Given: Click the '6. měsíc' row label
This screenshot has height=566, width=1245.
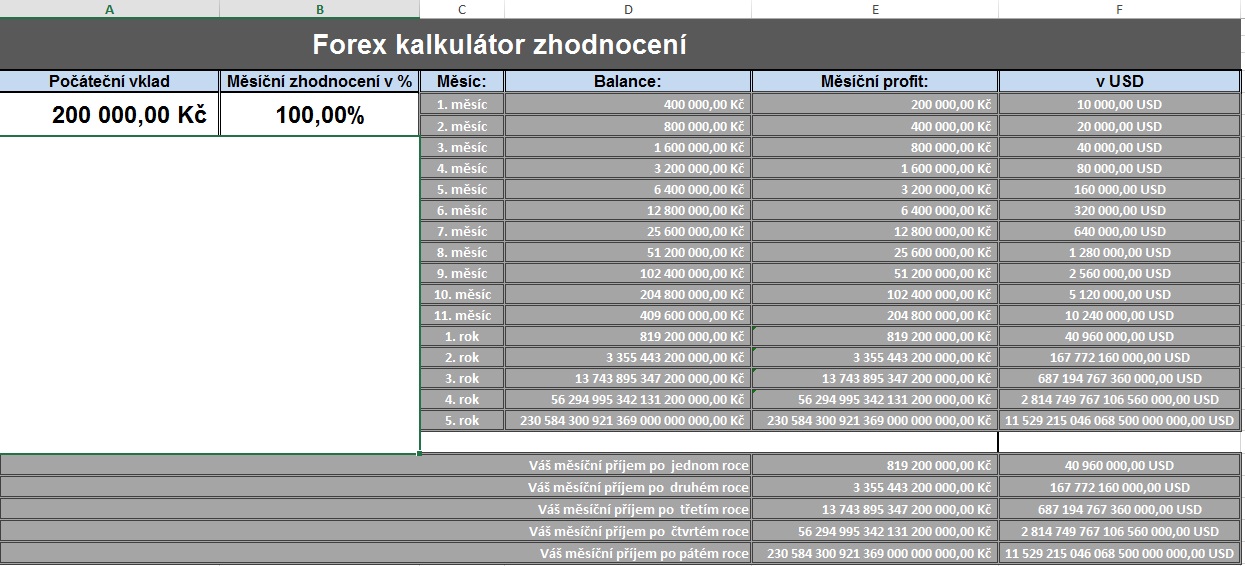Looking at the screenshot, I should point(462,210).
